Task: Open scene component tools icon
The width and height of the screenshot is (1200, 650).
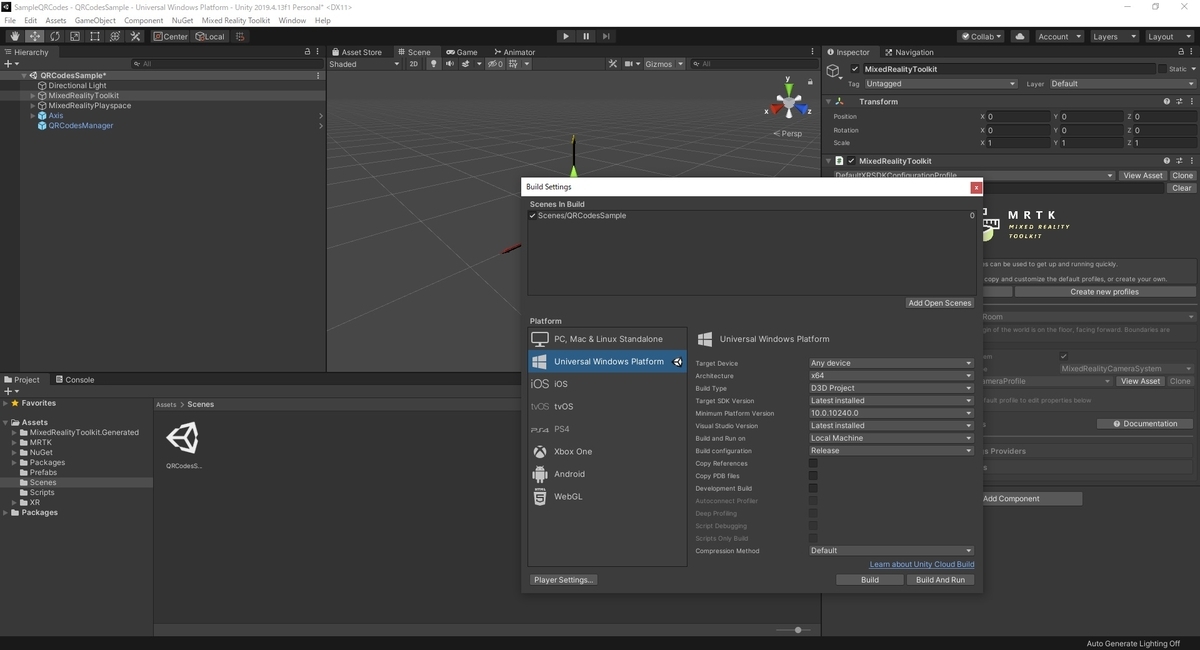Action: [613, 64]
